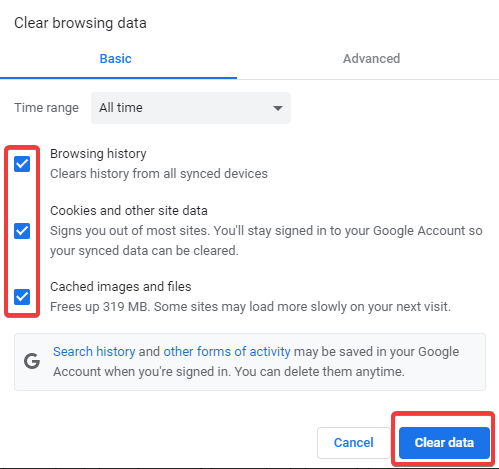Click the Cached images and files label

point(121,287)
